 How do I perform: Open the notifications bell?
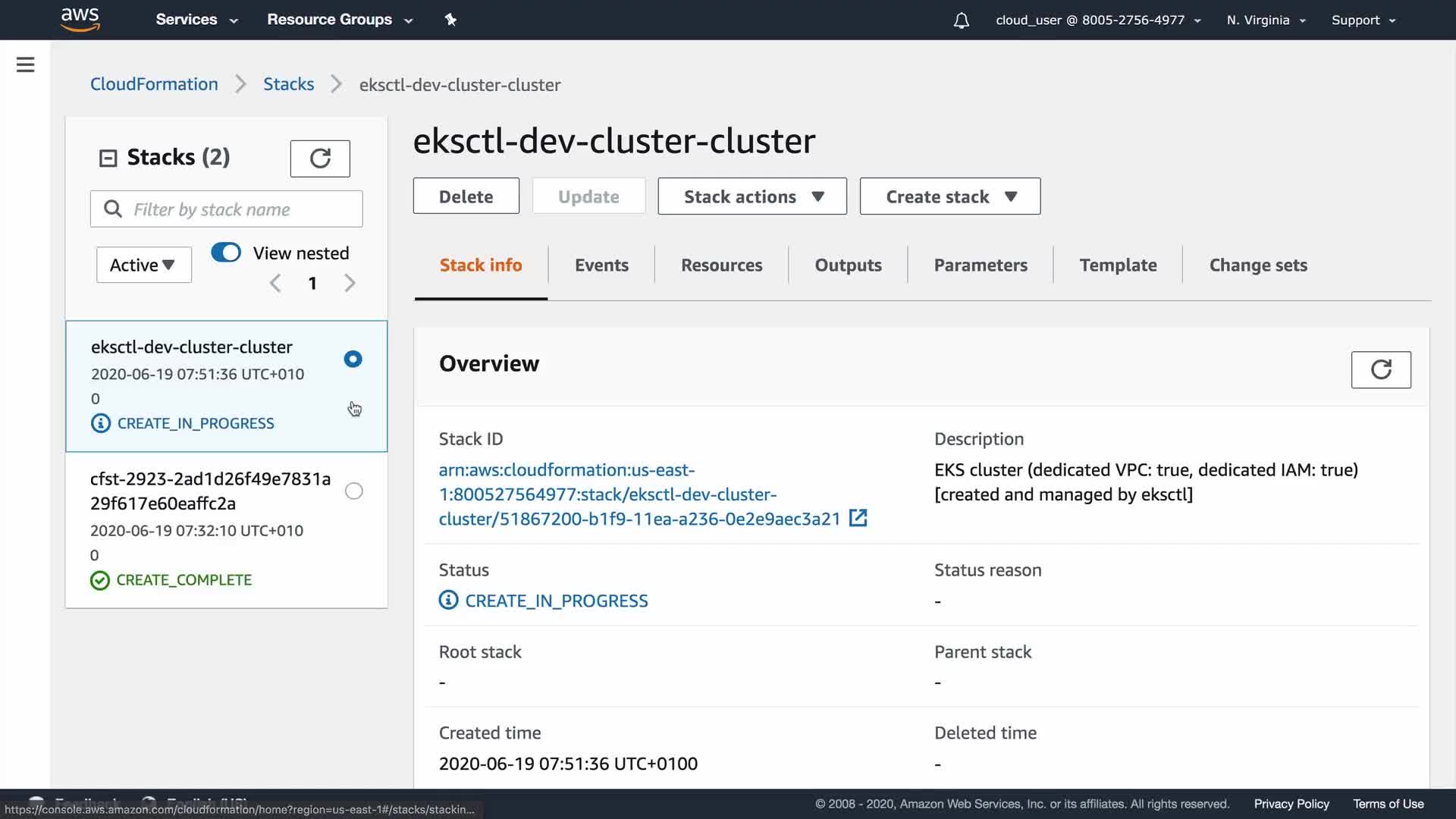[961, 20]
